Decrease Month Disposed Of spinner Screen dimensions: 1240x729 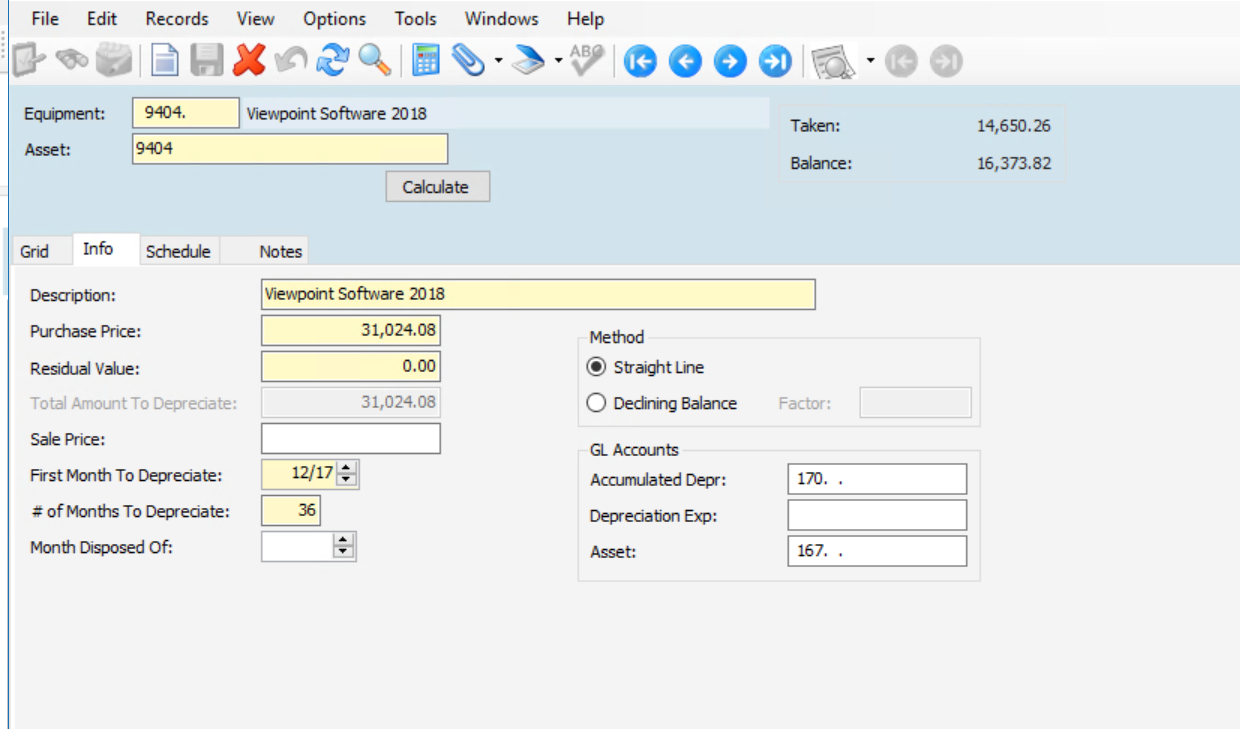click(344, 552)
